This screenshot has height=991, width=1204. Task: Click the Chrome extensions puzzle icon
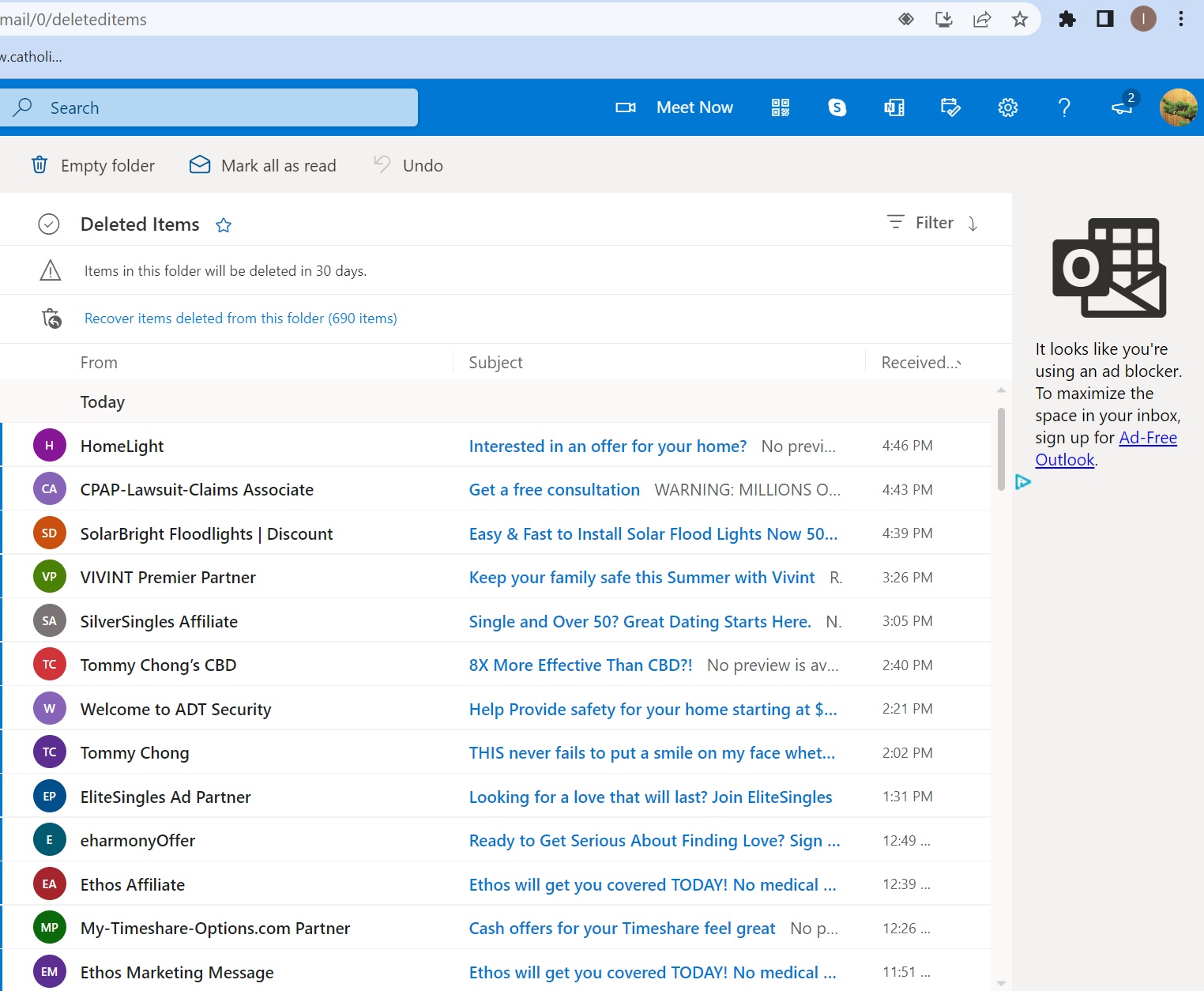(x=1067, y=19)
